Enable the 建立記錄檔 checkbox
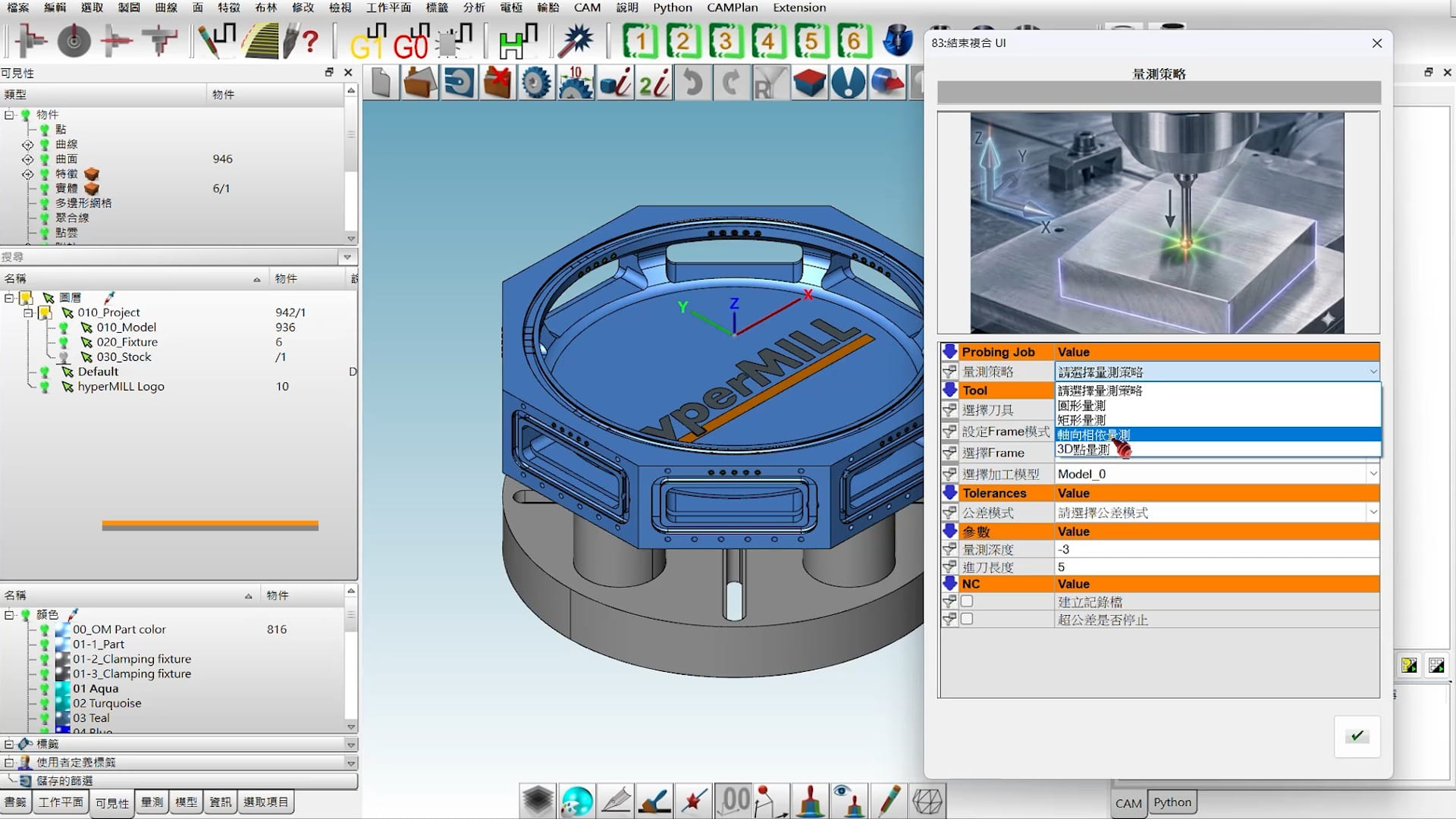 click(x=967, y=601)
